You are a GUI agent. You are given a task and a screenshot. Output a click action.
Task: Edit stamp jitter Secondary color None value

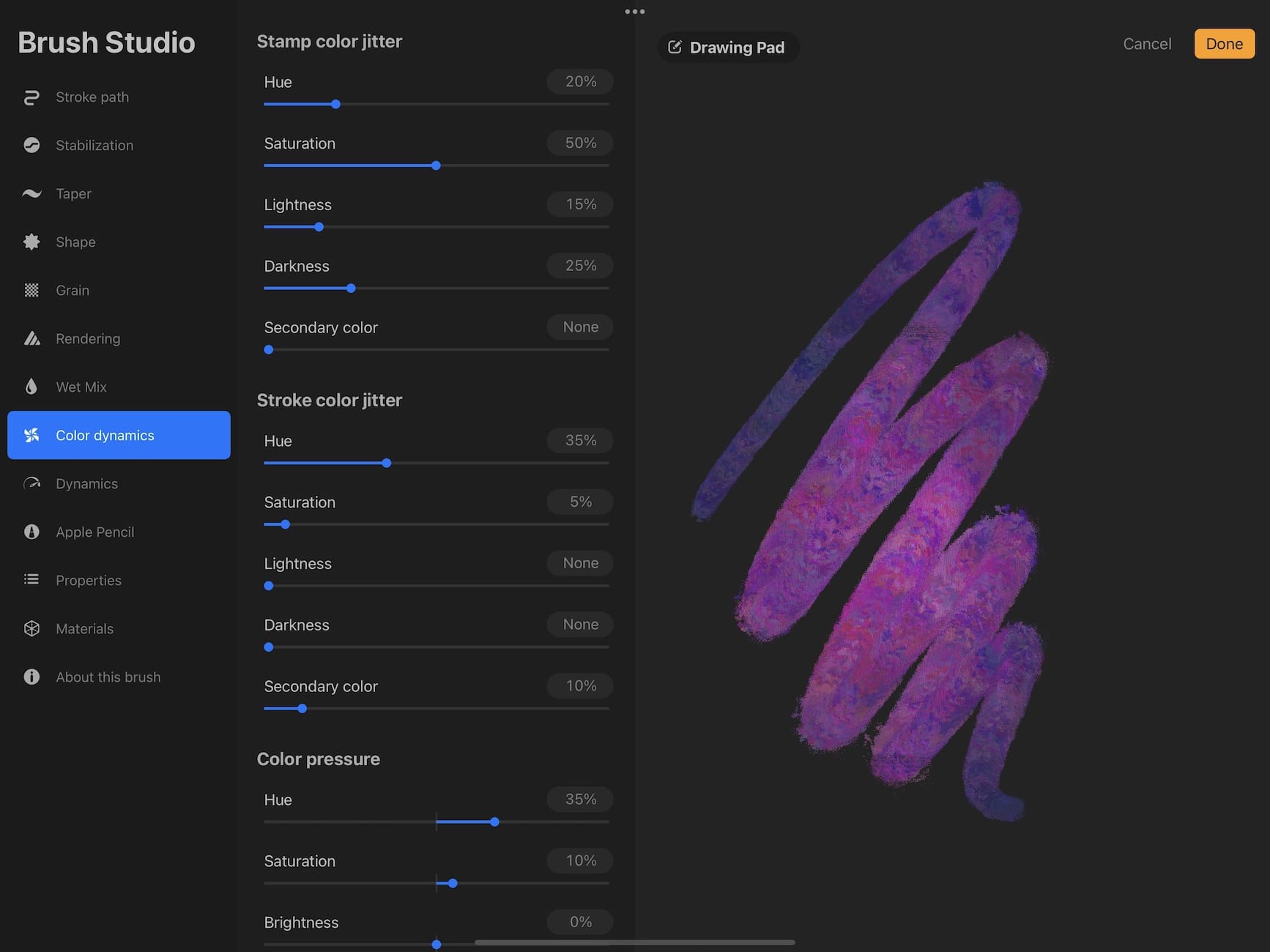click(580, 327)
